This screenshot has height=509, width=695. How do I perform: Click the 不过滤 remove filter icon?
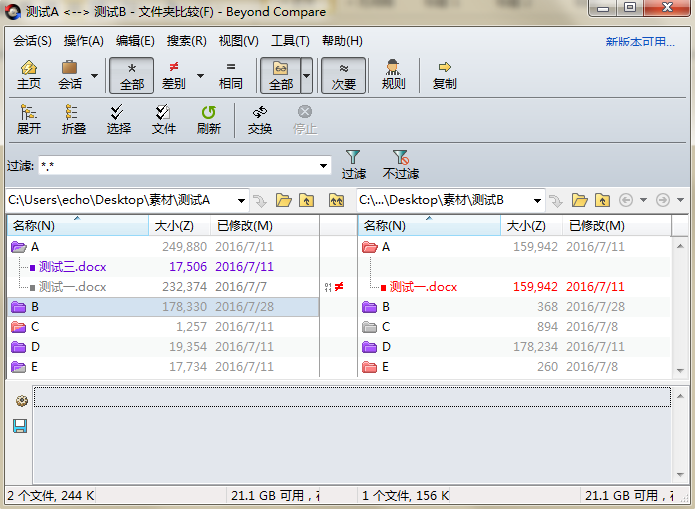(x=401, y=164)
